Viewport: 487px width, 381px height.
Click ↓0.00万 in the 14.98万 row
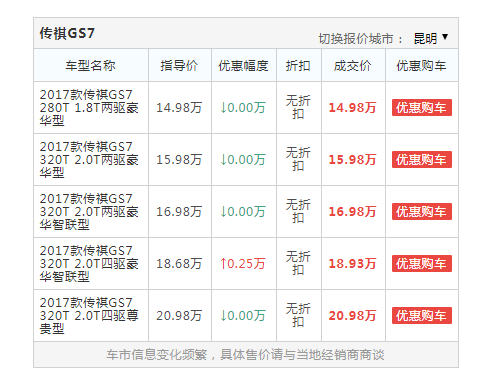(x=243, y=107)
